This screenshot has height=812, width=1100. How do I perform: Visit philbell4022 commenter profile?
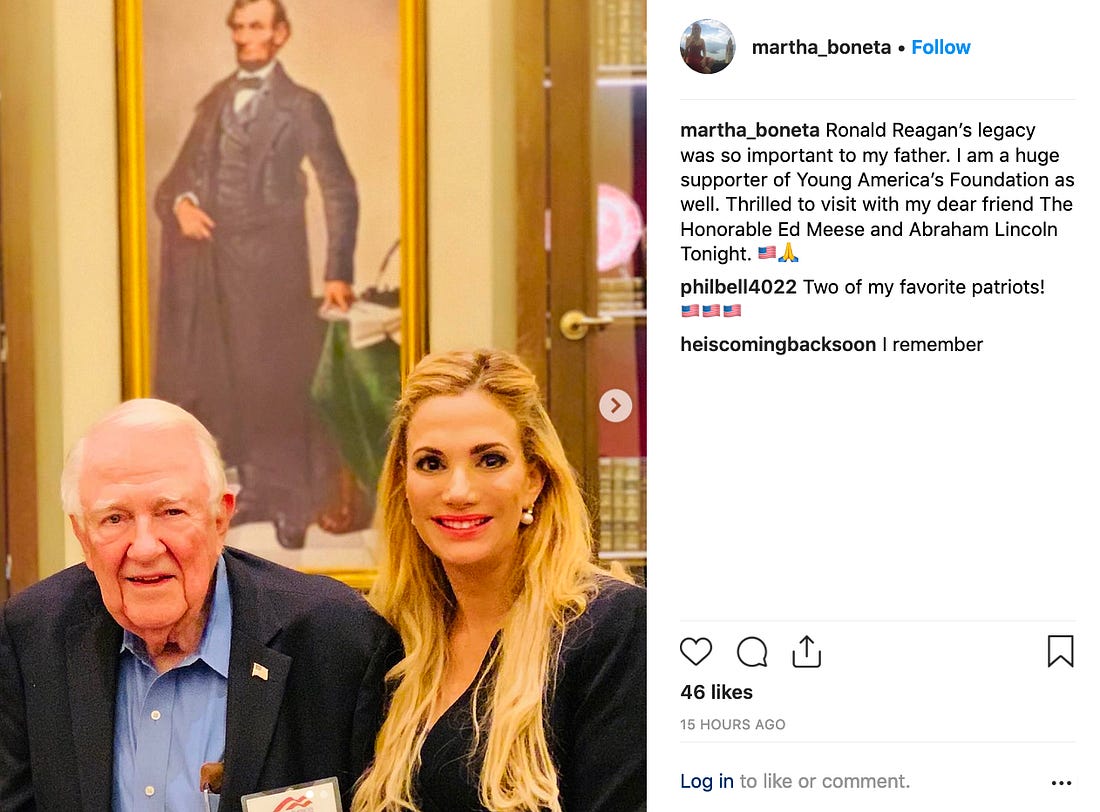(738, 287)
